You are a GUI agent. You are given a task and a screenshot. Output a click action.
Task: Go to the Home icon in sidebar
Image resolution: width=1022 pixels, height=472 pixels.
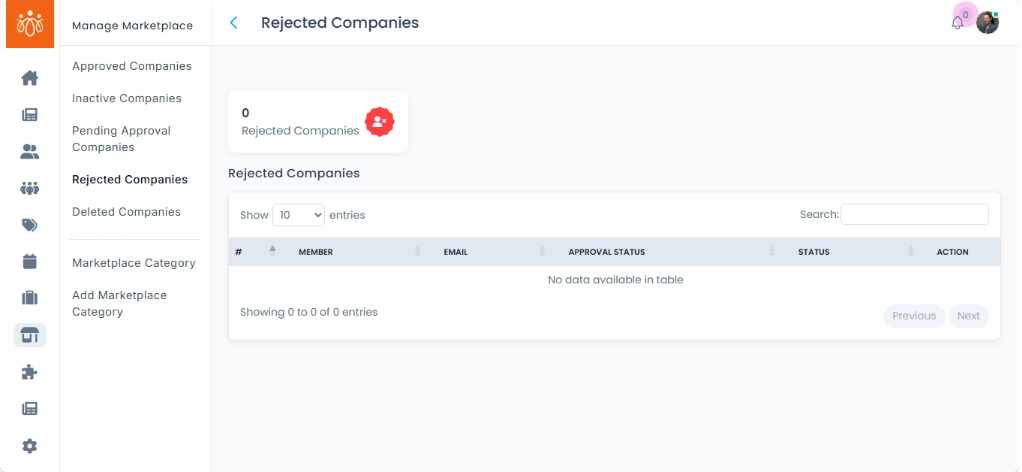pos(30,78)
